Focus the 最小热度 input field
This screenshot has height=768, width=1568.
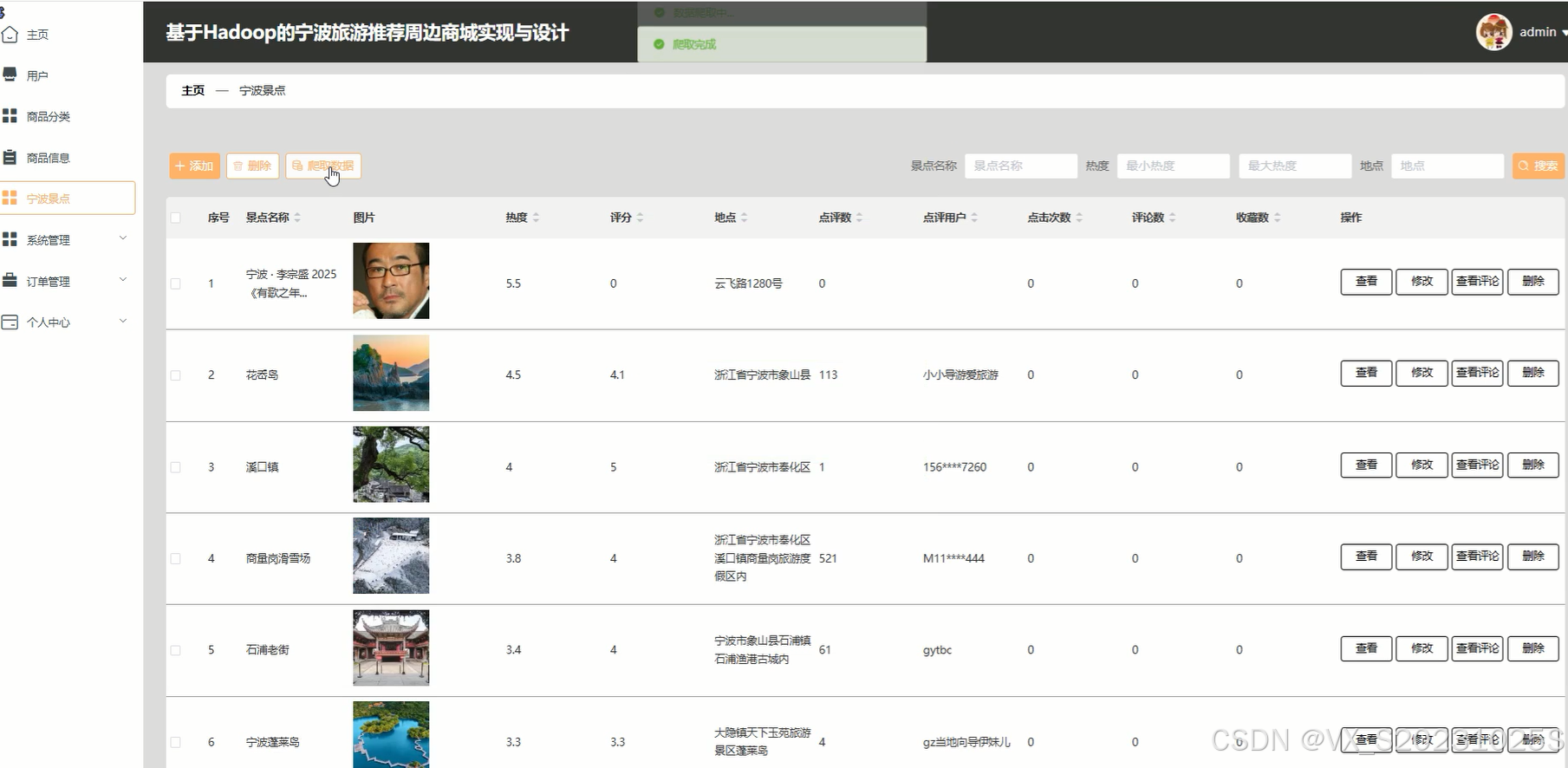point(1174,166)
